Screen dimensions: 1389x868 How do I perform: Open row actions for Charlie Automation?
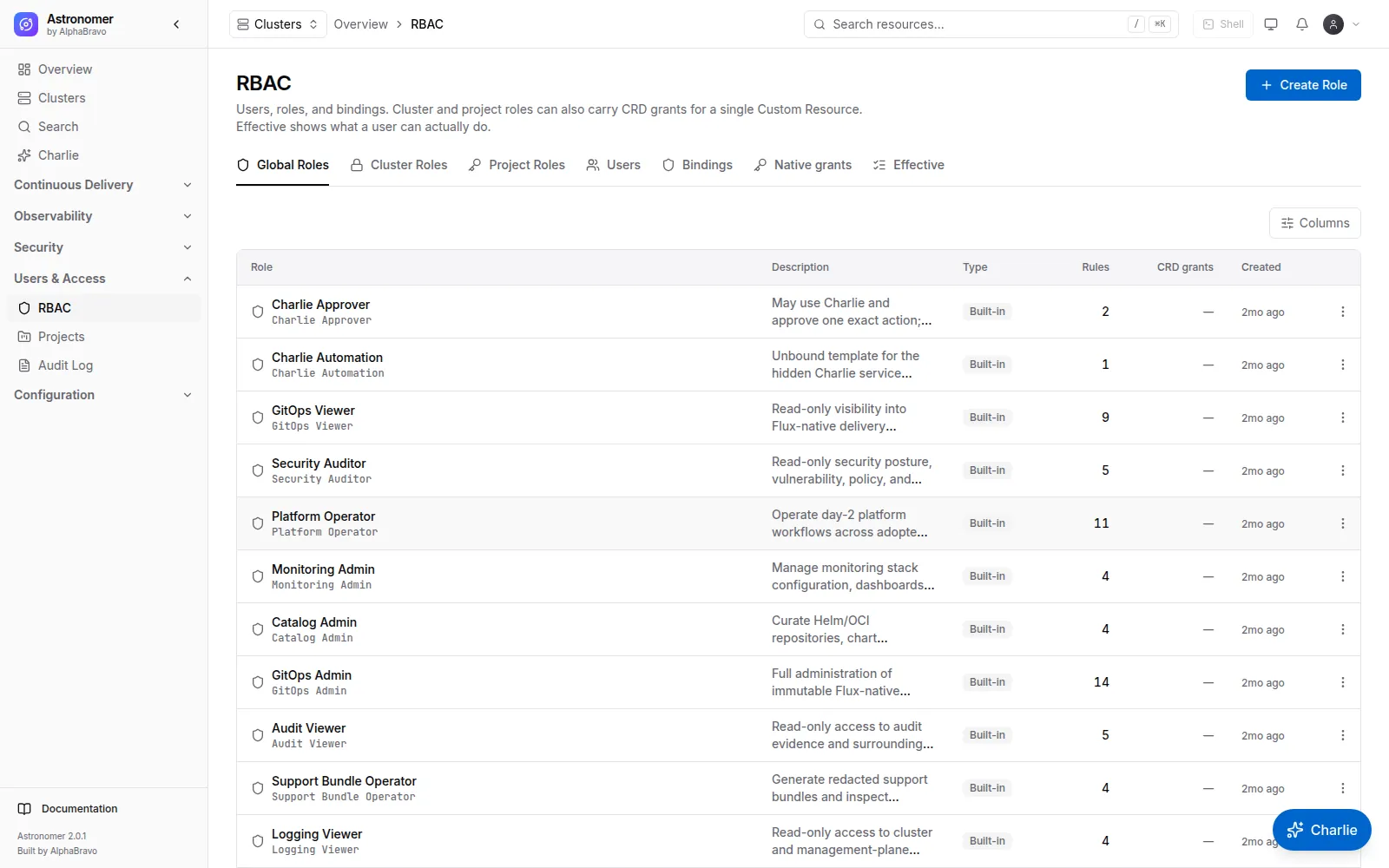1343,365
